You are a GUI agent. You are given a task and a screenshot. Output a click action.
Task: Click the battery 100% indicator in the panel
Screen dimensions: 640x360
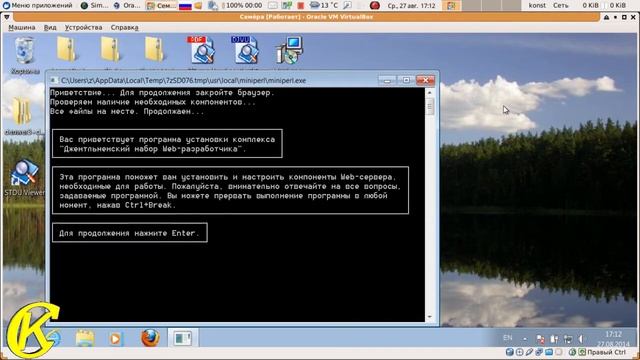[x=242, y=6]
